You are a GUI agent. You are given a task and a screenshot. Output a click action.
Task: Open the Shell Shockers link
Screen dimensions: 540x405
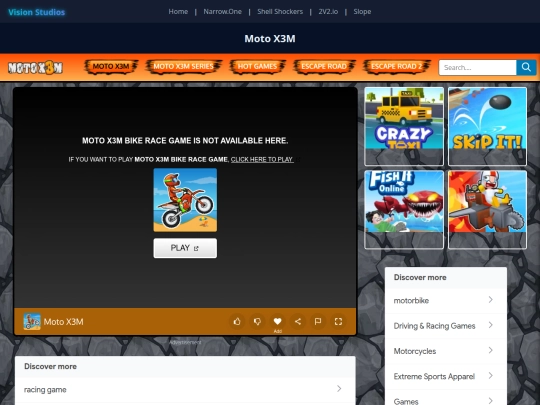pyautogui.click(x=280, y=12)
